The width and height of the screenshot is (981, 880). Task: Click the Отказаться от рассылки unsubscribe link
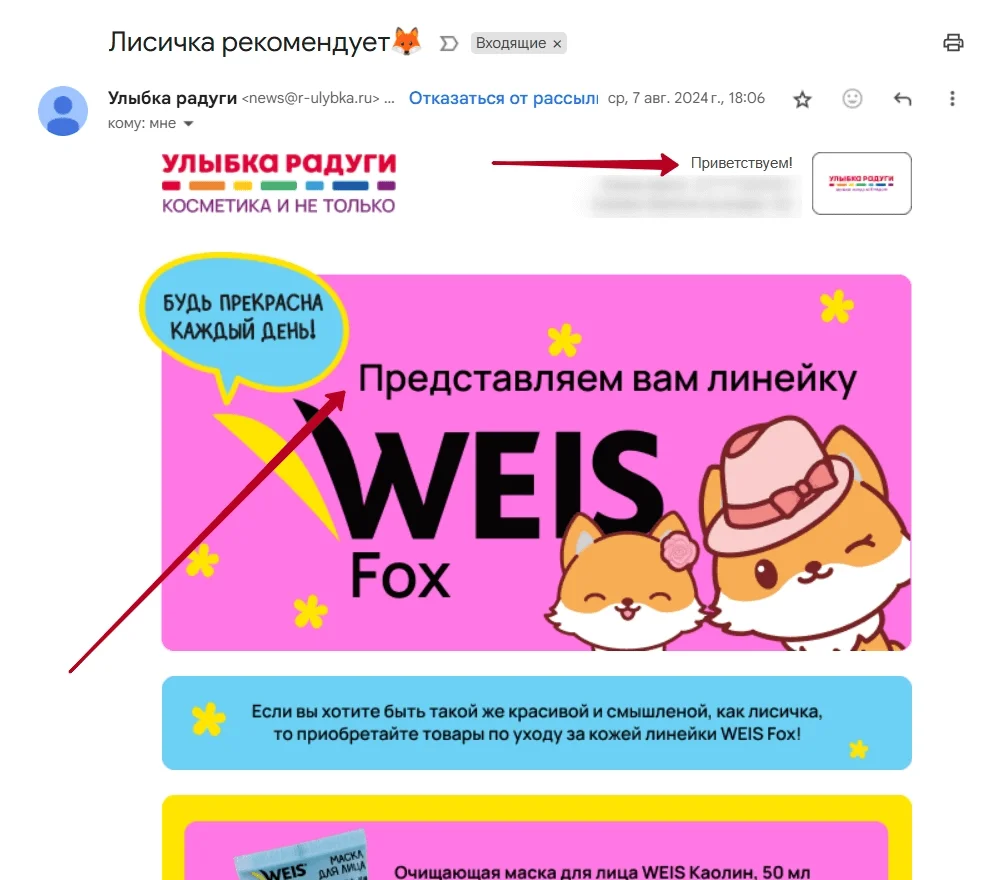504,98
